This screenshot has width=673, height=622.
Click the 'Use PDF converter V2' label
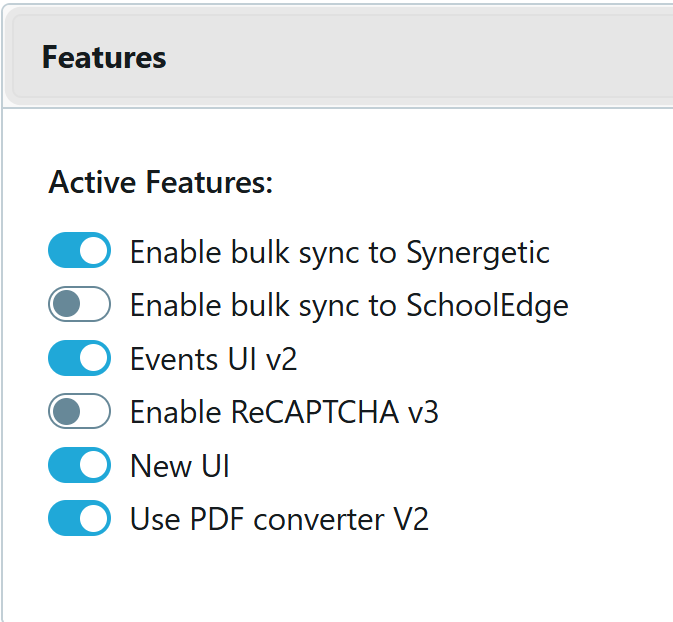[x=279, y=520]
